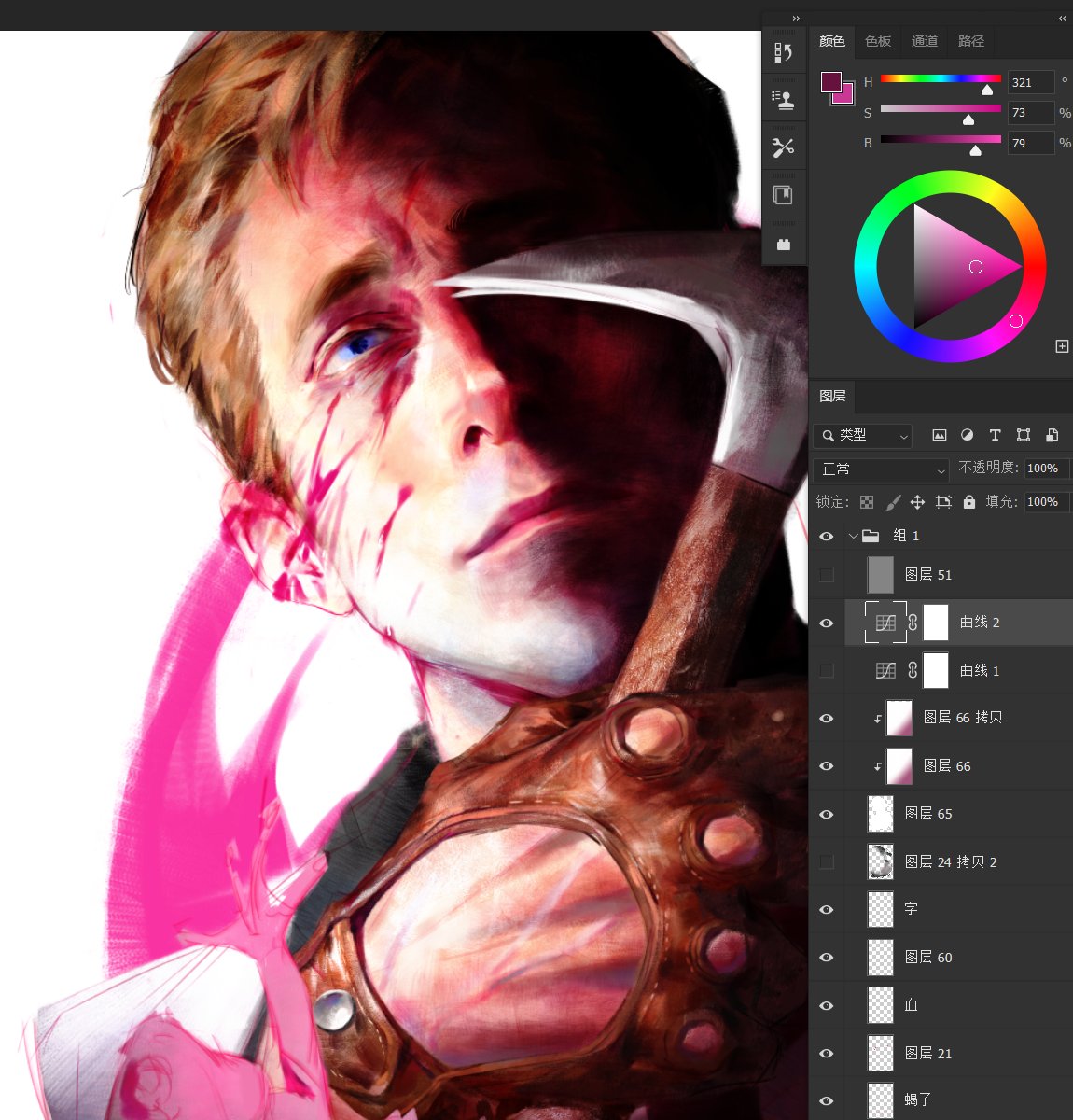
Task: Toggle visibility of 图层 65
Action: 827,814
